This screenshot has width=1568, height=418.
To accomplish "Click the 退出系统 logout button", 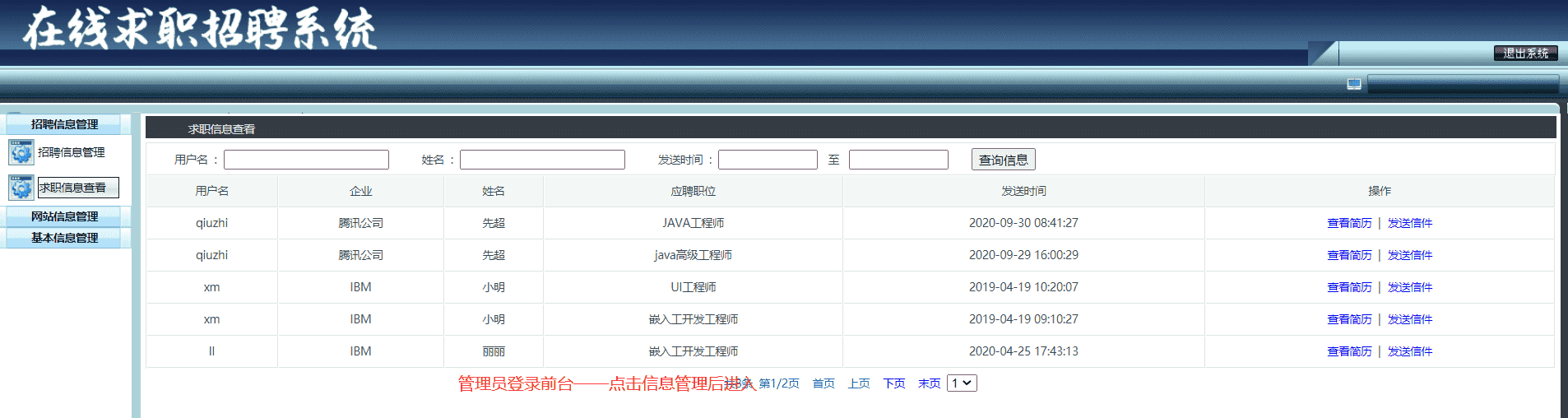I will (x=1526, y=53).
